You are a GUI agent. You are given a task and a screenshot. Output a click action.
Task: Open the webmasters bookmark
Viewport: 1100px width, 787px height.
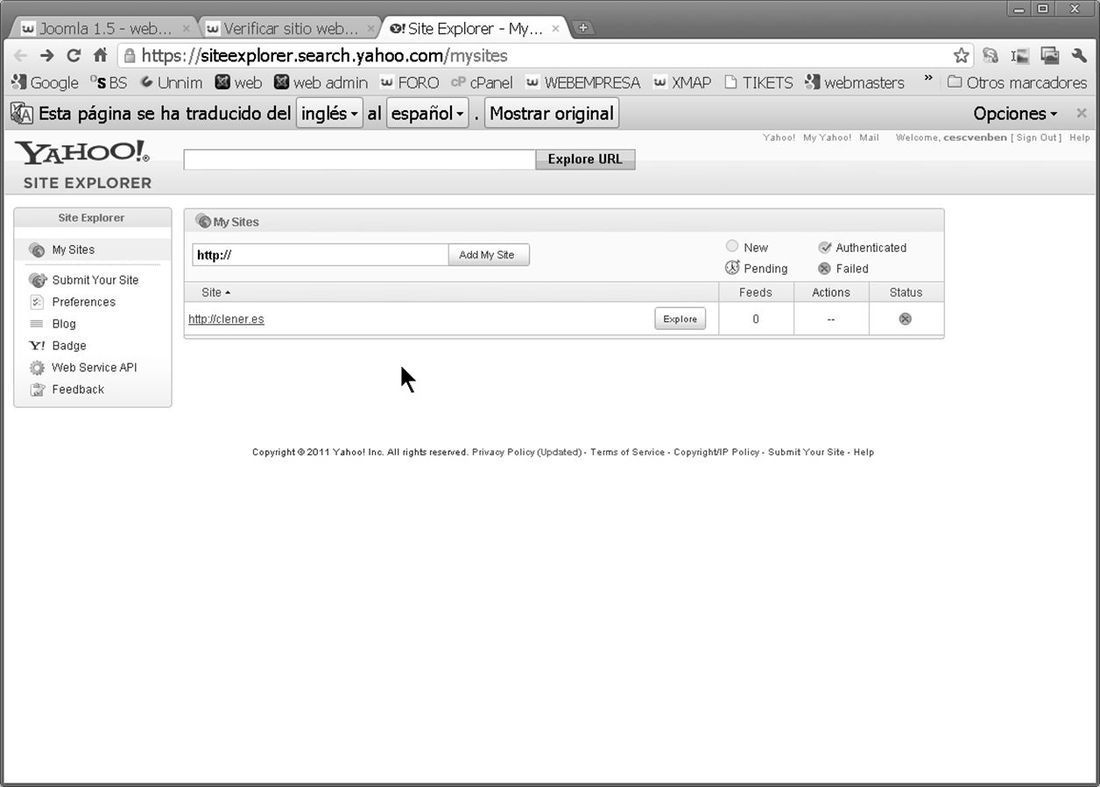[x=855, y=83]
